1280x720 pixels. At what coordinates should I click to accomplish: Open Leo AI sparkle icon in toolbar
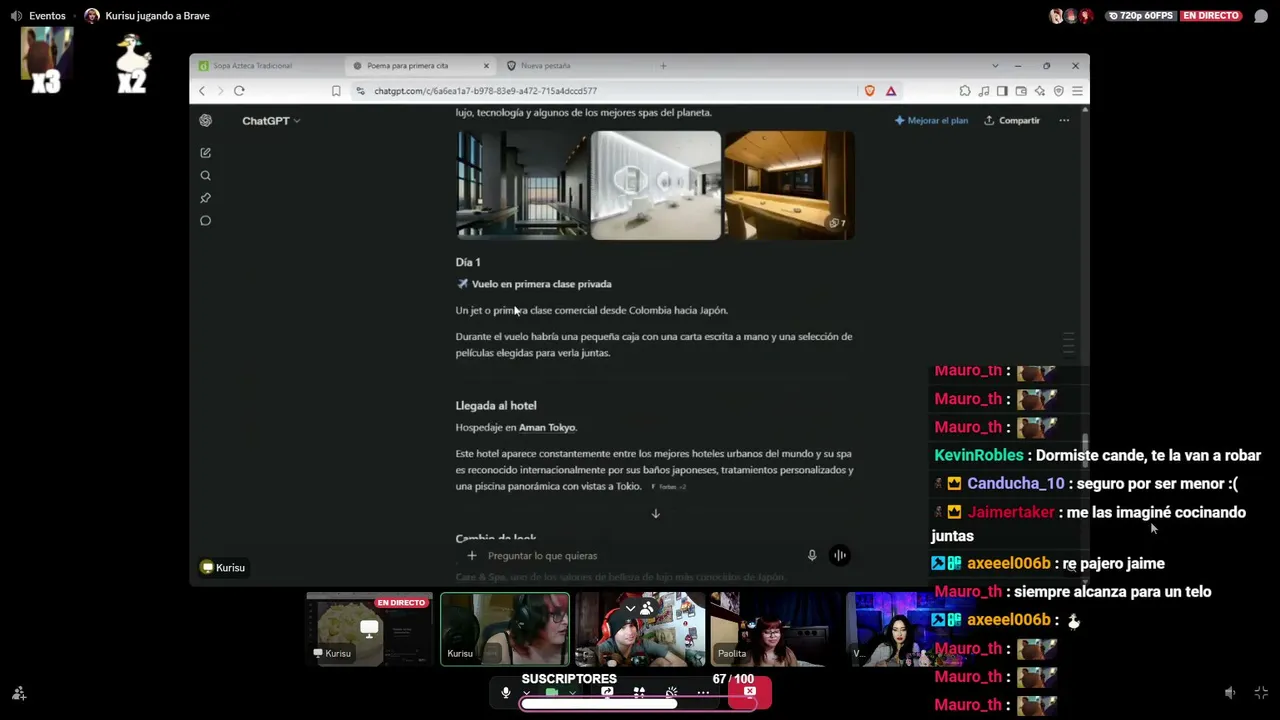(1040, 91)
